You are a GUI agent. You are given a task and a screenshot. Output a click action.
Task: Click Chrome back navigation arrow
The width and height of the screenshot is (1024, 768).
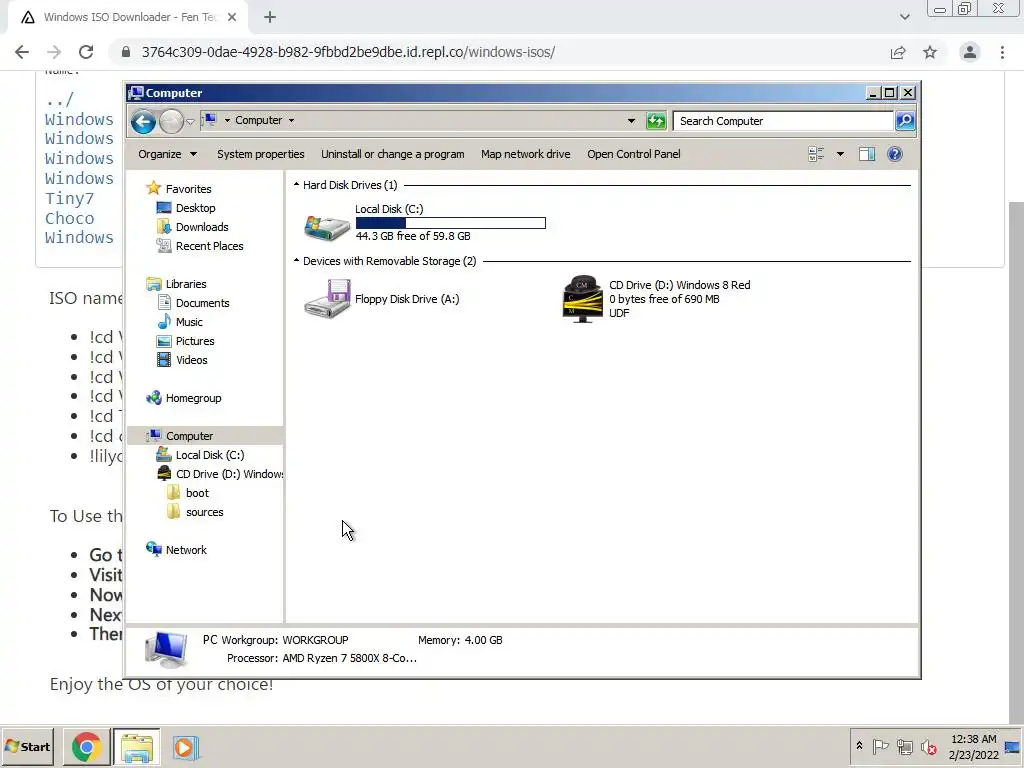point(22,52)
